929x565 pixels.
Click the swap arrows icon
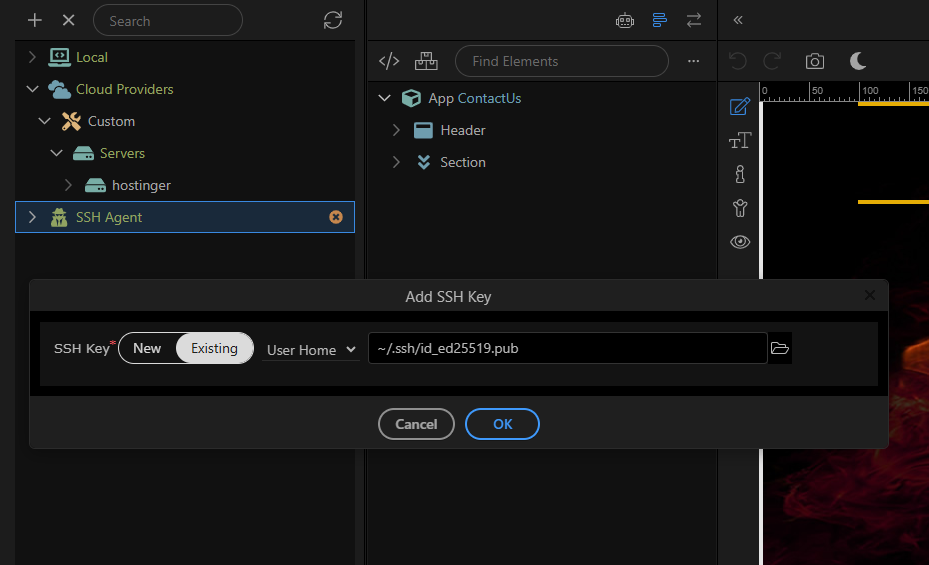(694, 20)
